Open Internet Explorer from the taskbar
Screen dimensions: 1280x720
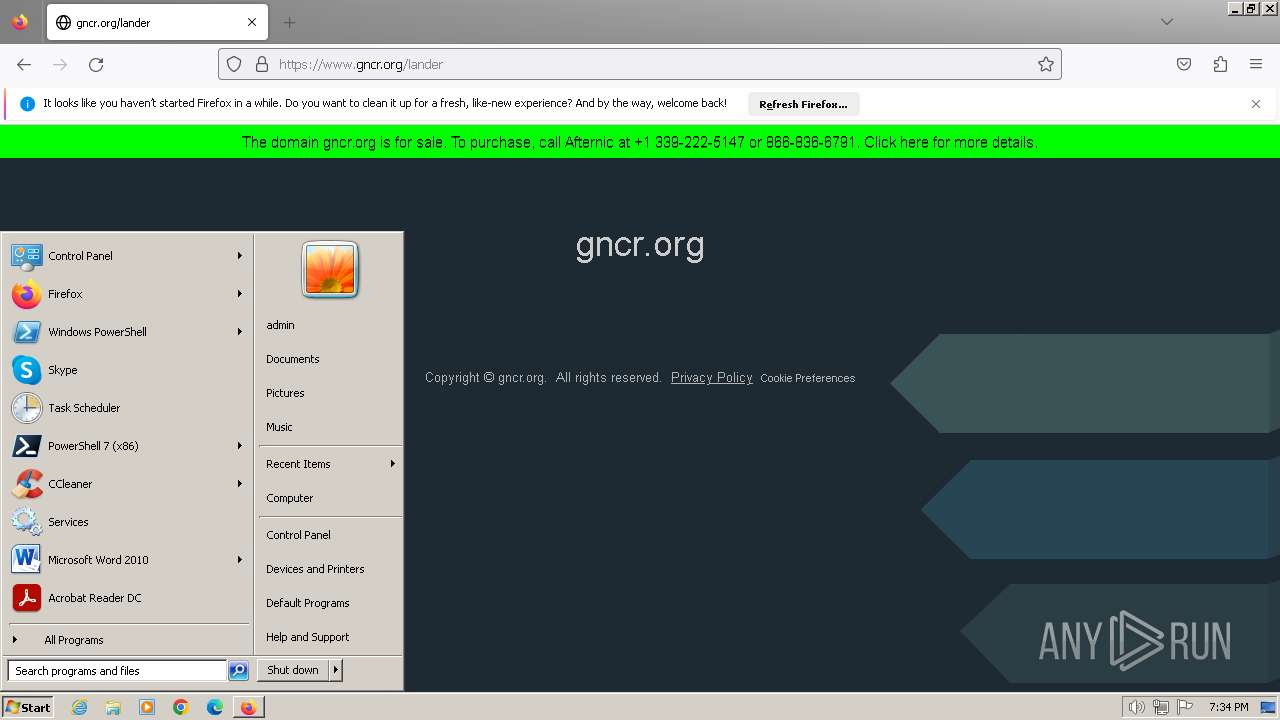pos(79,707)
